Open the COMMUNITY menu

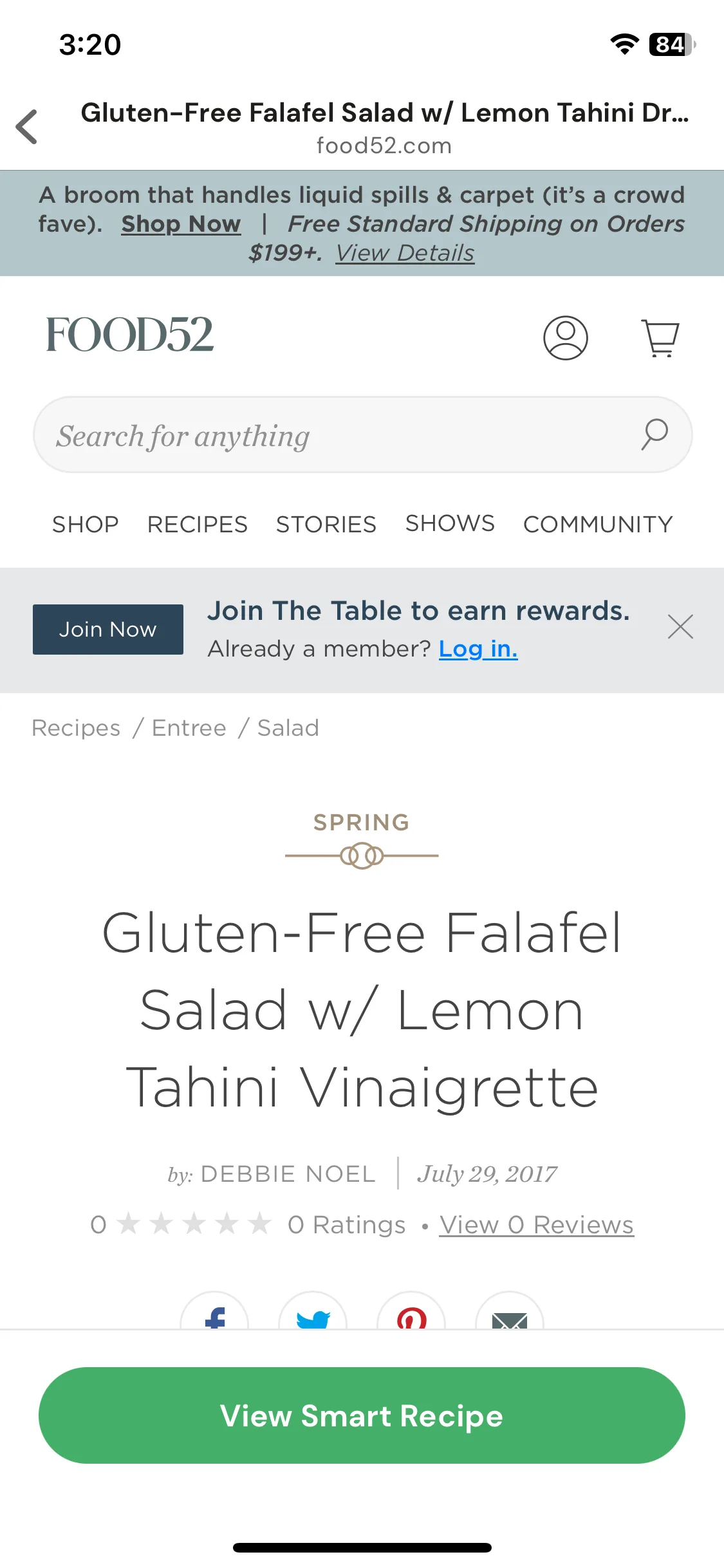pos(598,525)
